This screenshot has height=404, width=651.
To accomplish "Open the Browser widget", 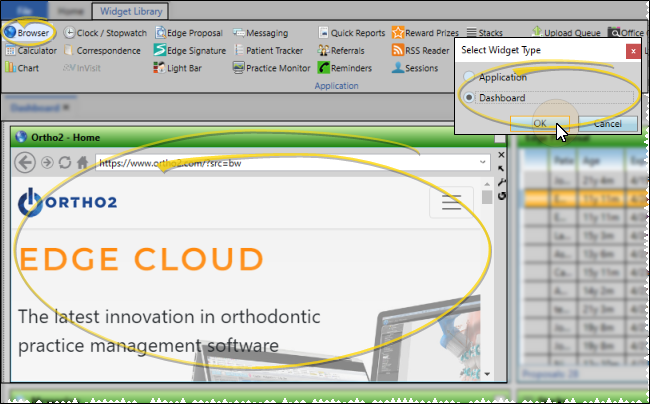I will pyautogui.click(x=28, y=32).
